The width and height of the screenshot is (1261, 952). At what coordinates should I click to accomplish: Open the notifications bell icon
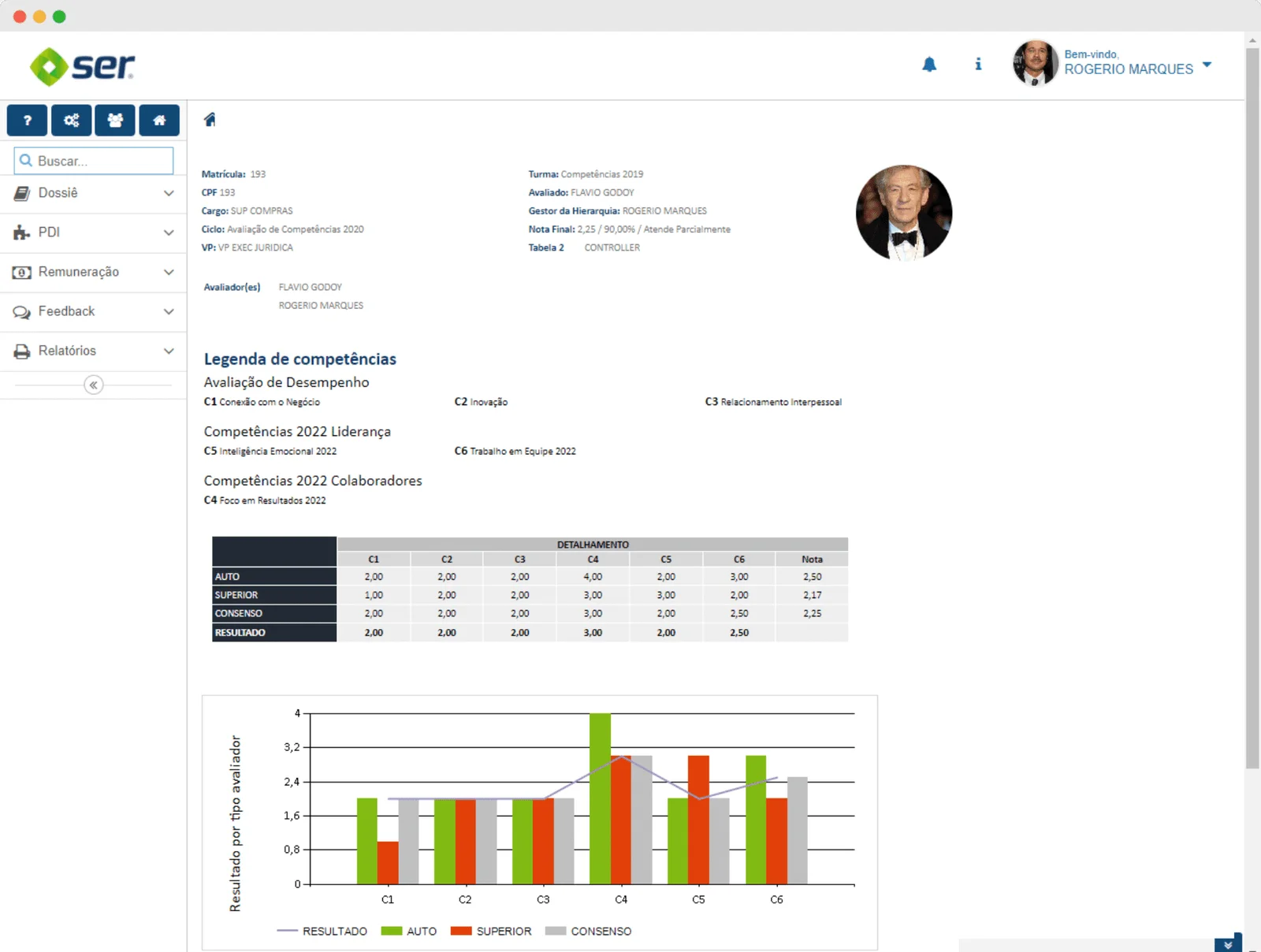[x=929, y=65]
